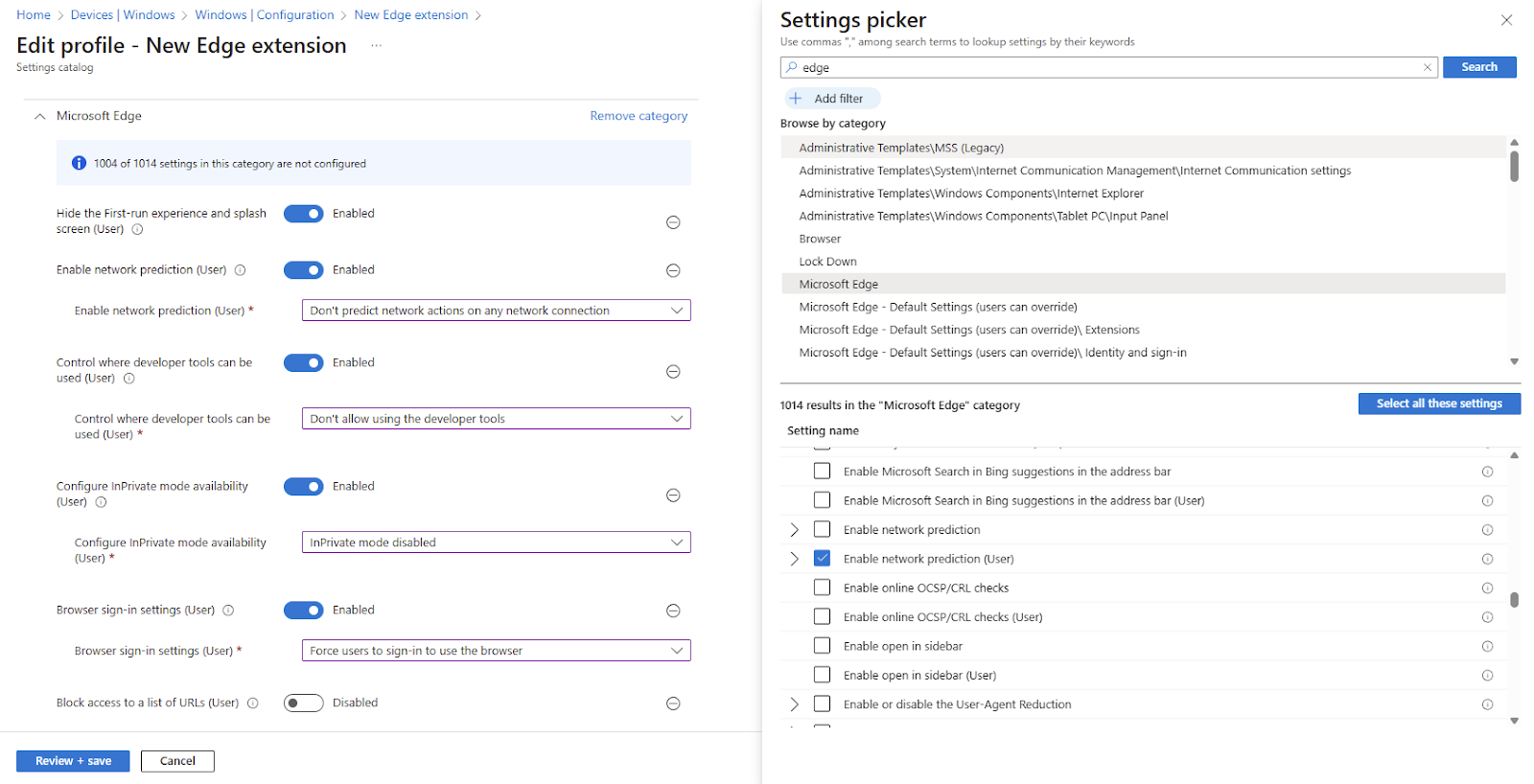Uncheck Enable network prediction (User) checkbox
This screenshot has width=1534, height=784.
[822, 559]
